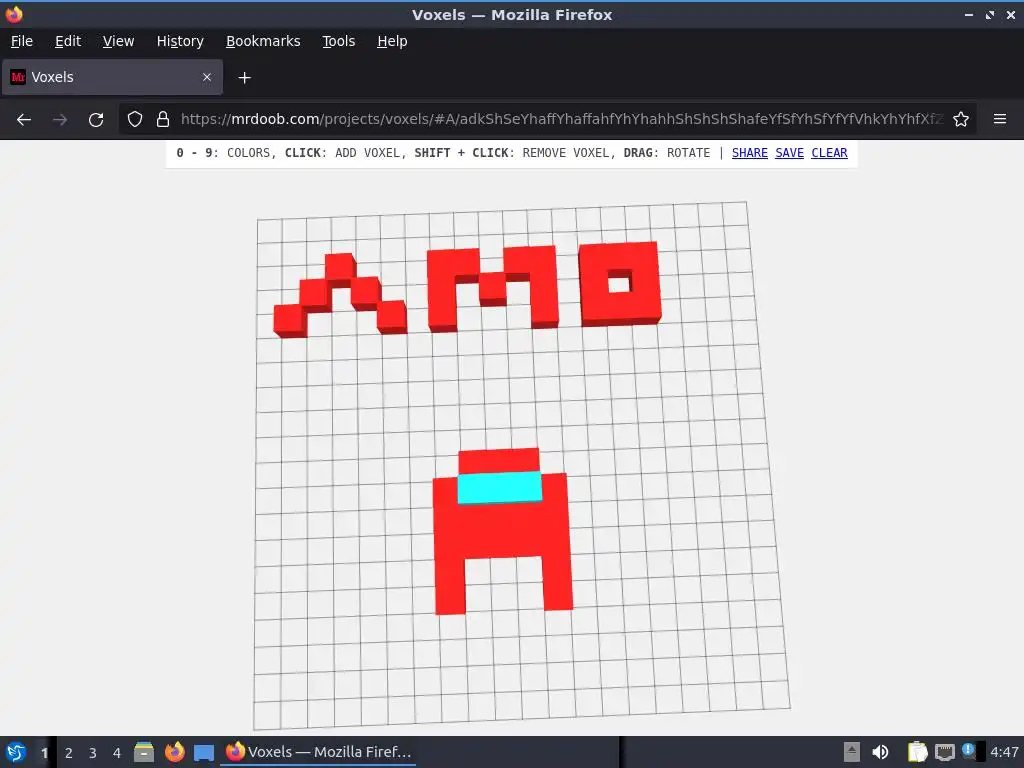Image resolution: width=1024 pixels, height=768 pixels.
Task: Go back using the browser back arrow
Action: [x=24, y=120]
